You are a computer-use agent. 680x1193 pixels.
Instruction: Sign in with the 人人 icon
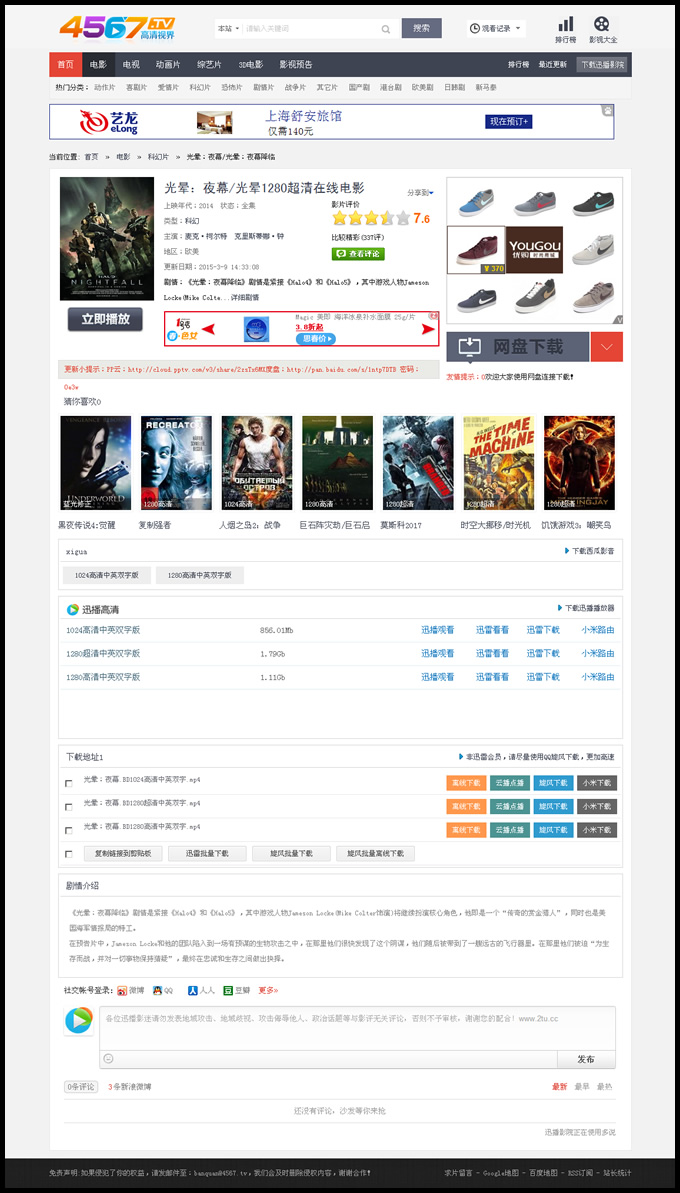pos(193,991)
